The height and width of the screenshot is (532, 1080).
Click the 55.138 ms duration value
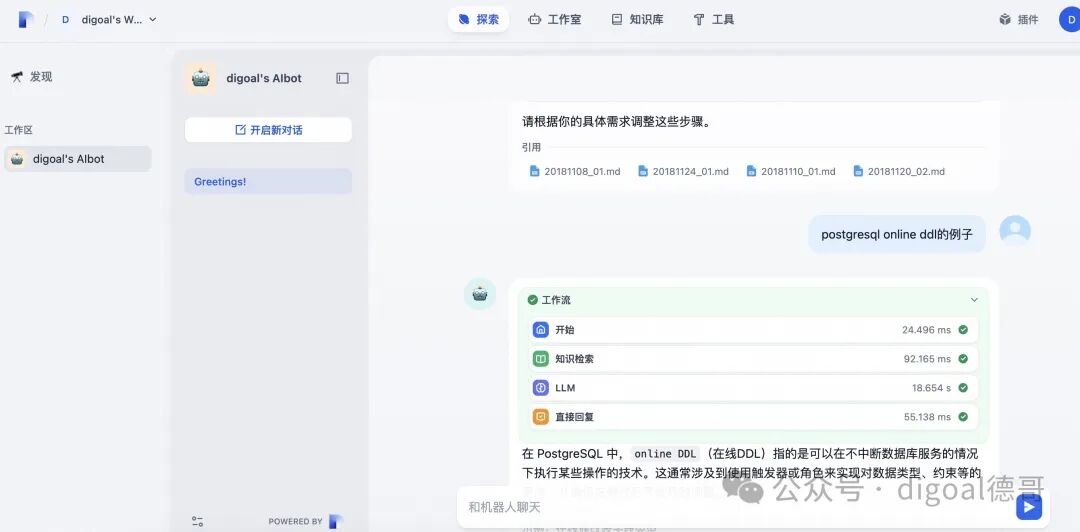[927, 417]
